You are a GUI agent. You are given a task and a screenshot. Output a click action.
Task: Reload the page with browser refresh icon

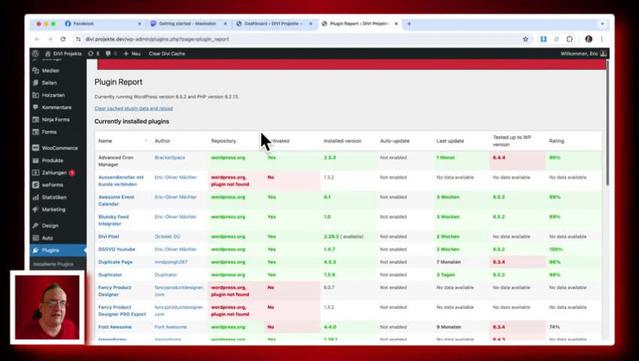63,39
